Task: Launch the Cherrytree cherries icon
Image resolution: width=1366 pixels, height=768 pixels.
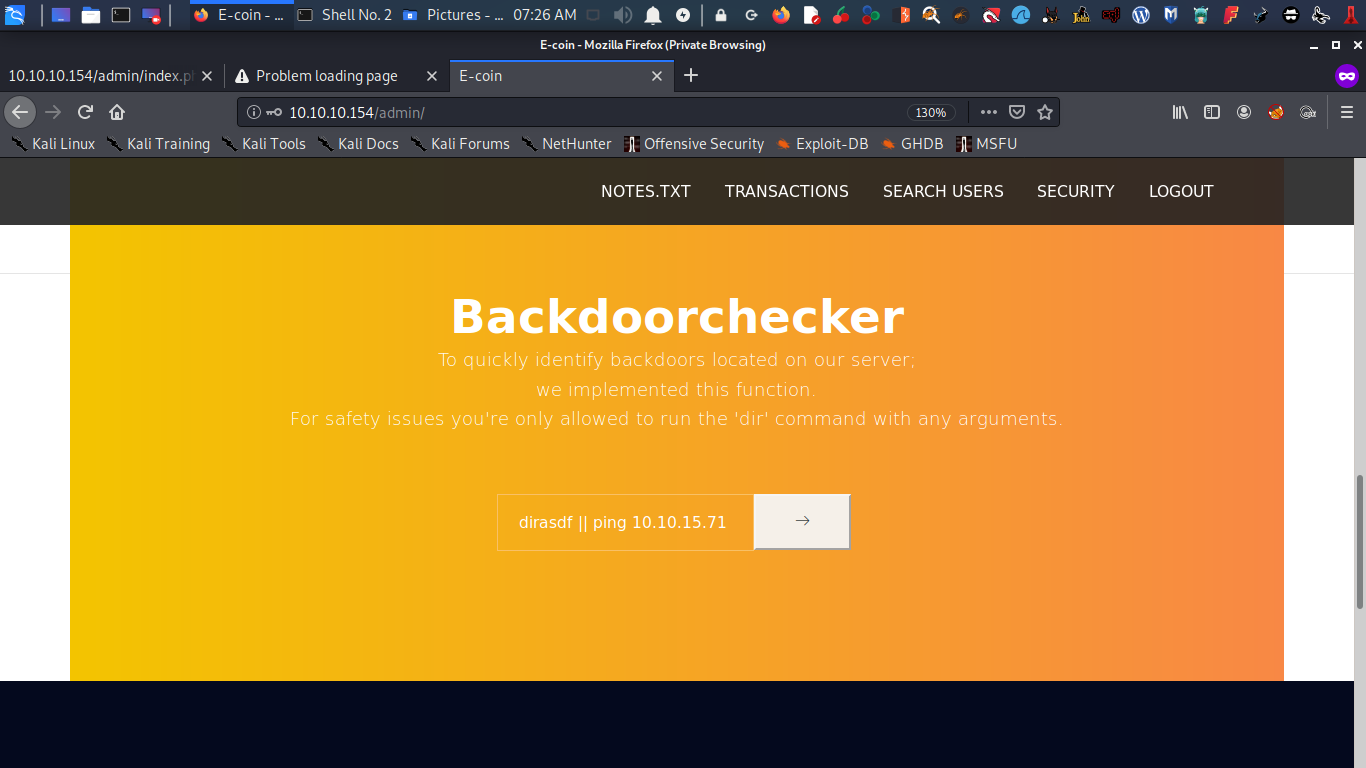Action: point(841,15)
